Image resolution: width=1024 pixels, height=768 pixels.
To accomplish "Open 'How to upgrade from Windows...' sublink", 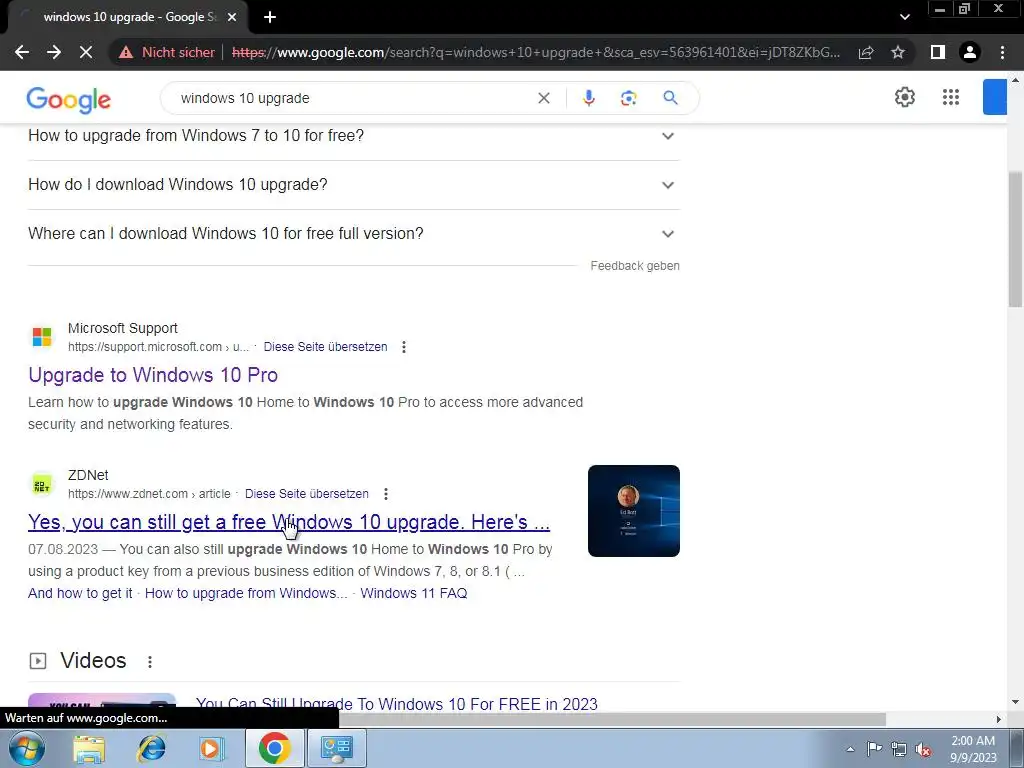I will click(x=246, y=593).
